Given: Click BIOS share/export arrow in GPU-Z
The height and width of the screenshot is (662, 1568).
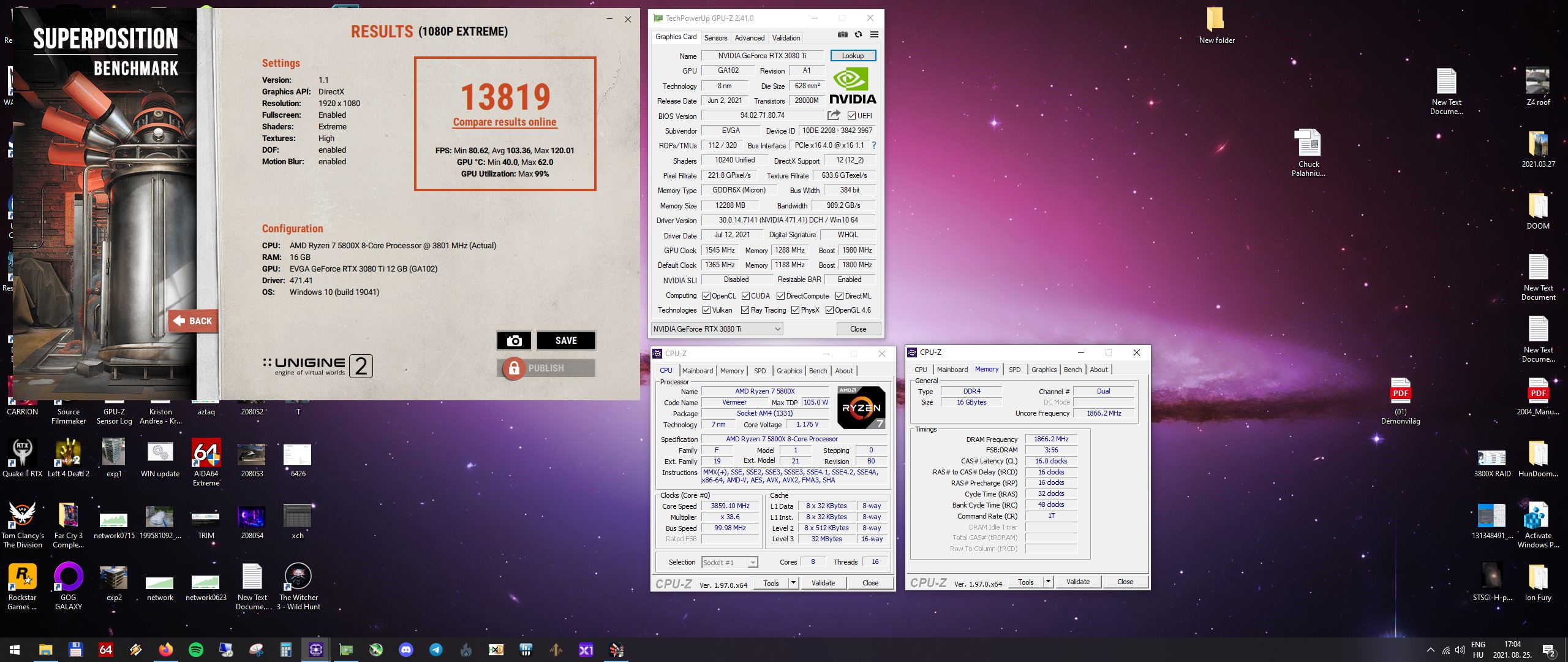Looking at the screenshot, I should tap(834, 115).
